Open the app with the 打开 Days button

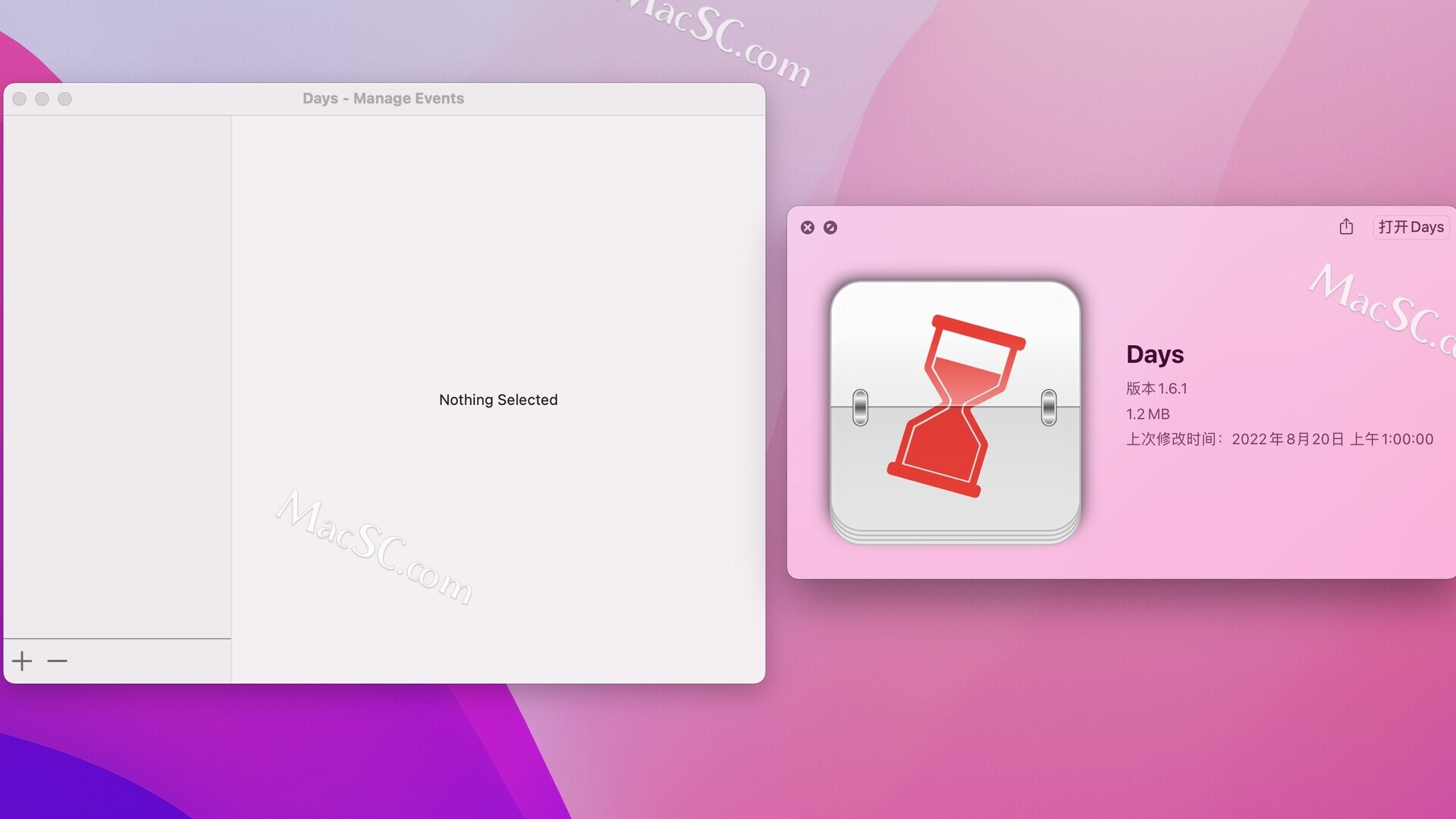(x=1410, y=227)
